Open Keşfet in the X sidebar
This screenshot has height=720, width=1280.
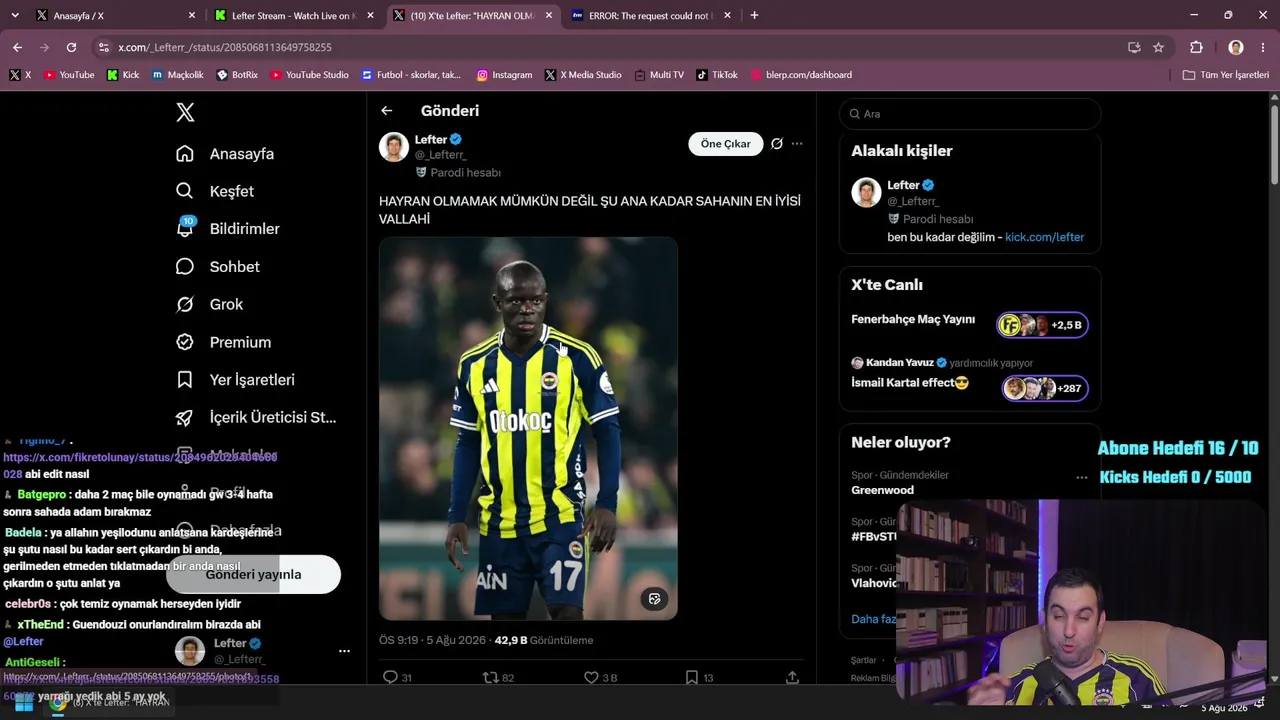(x=215, y=191)
